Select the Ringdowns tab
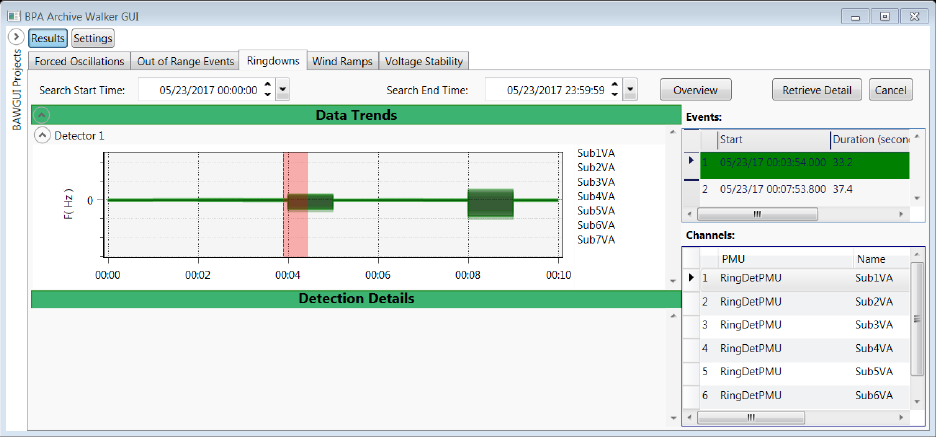936x437 pixels. click(273, 60)
